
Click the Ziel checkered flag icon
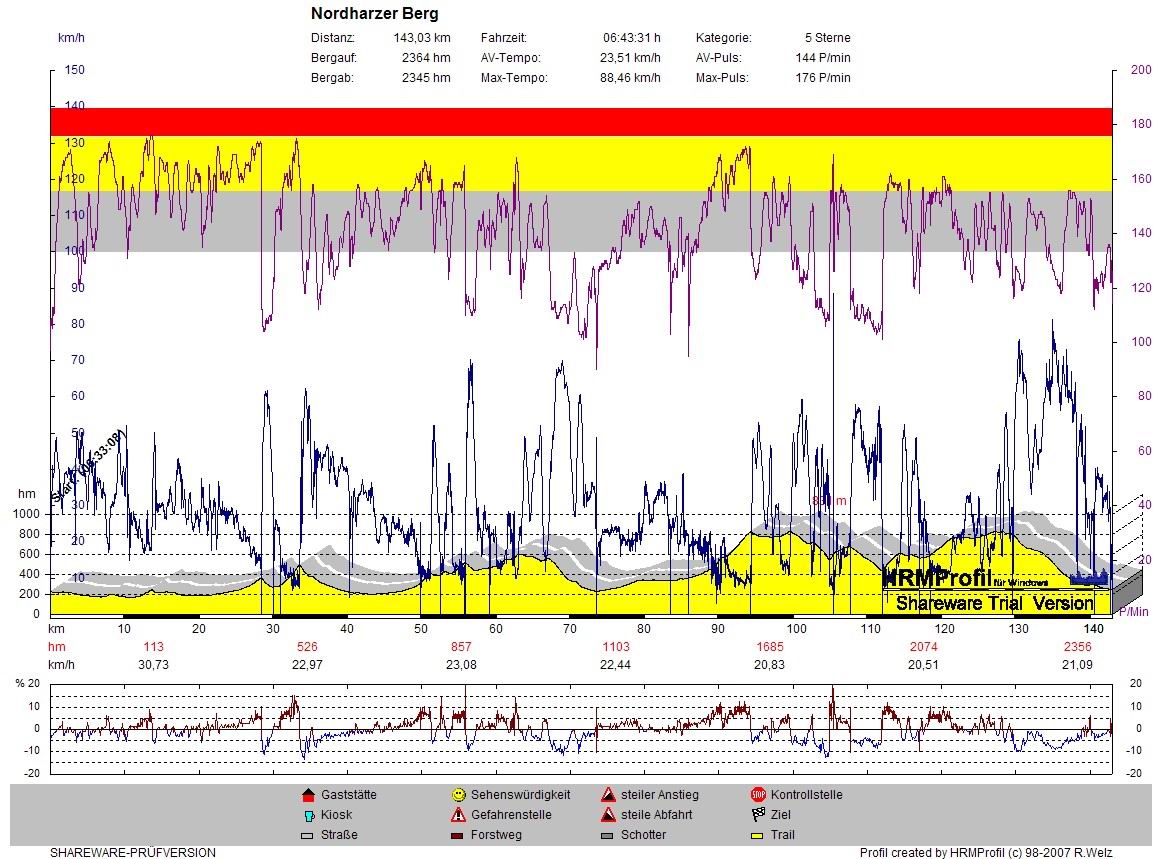coord(758,815)
